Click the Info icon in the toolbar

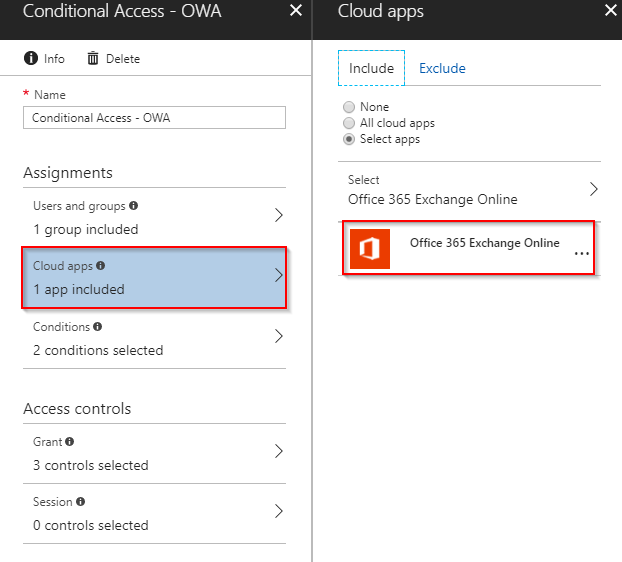point(31,58)
